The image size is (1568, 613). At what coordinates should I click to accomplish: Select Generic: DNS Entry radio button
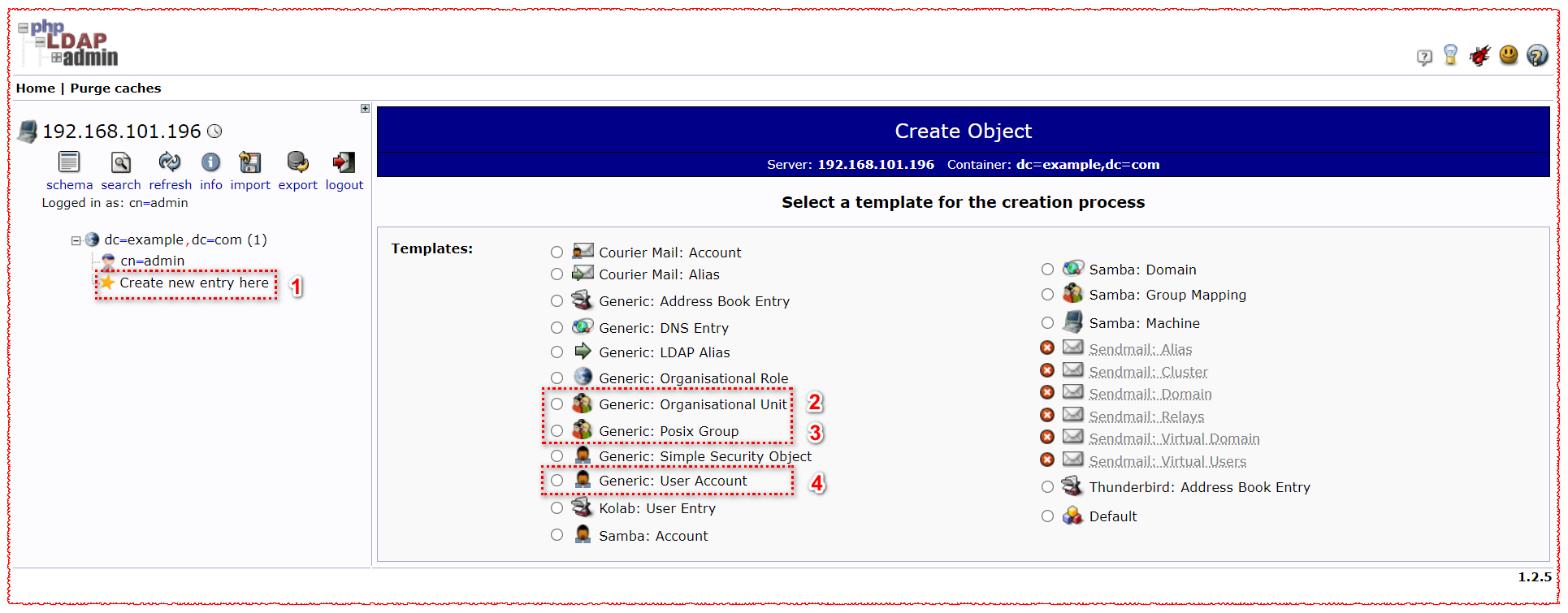(x=557, y=328)
